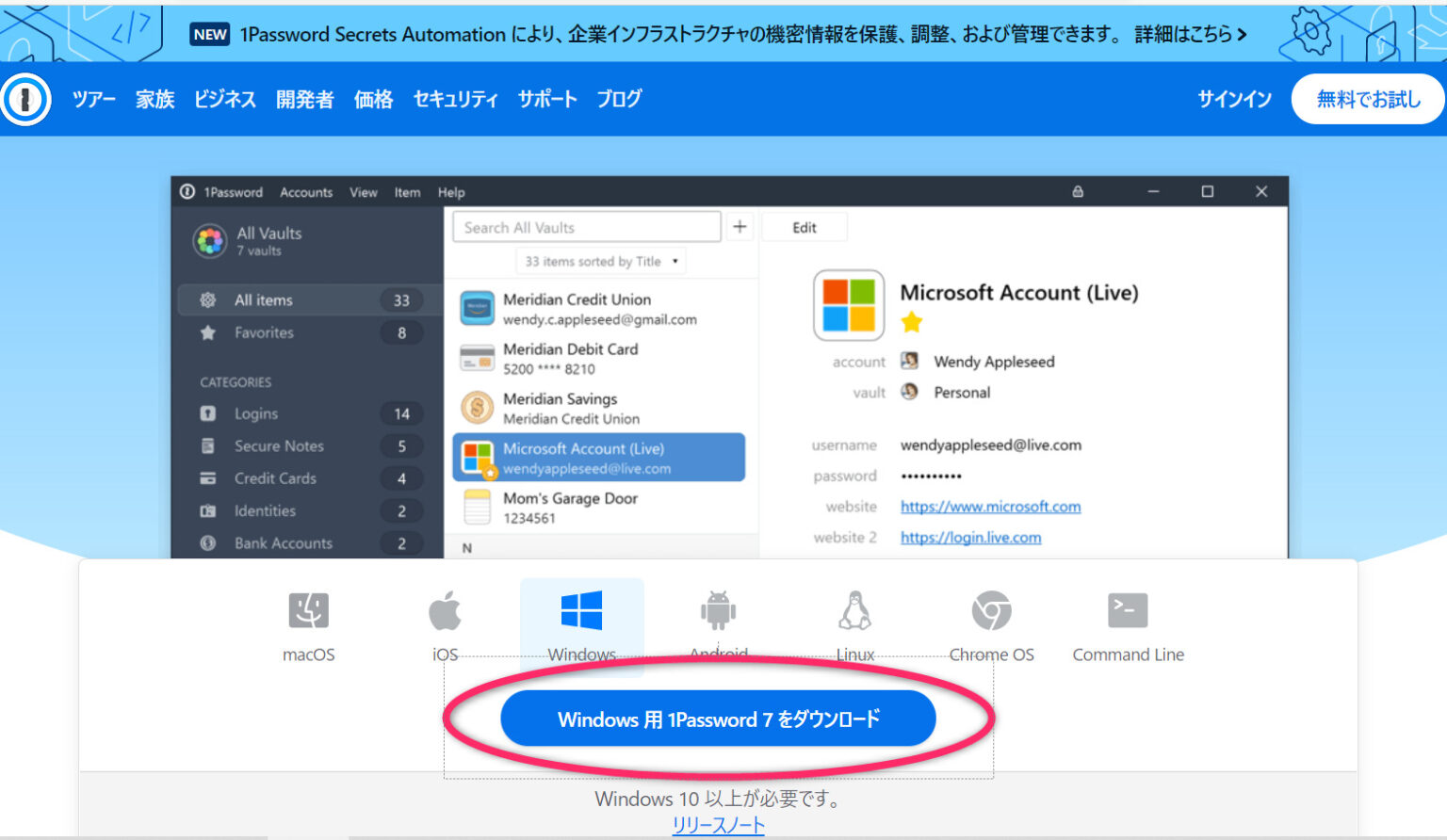The width and height of the screenshot is (1447, 840).
Task: Select the macOS platform icon
Action: tap(308, 610)
